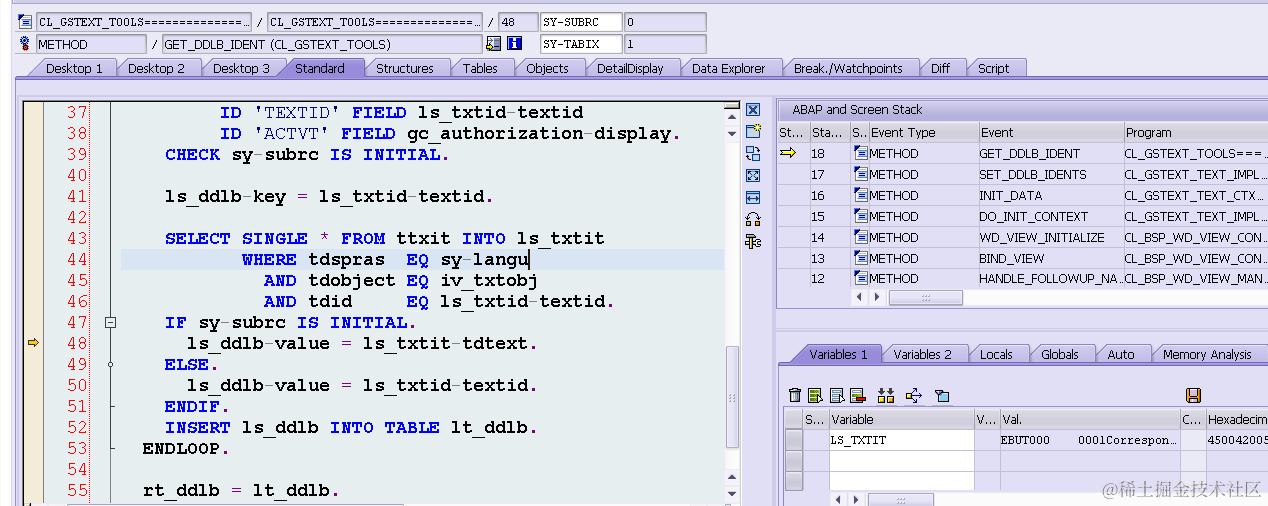Click the yellow arrow in stack row 18
Image resolution: width=1268 pixels, height=506 pixels.
coord(788,153)
